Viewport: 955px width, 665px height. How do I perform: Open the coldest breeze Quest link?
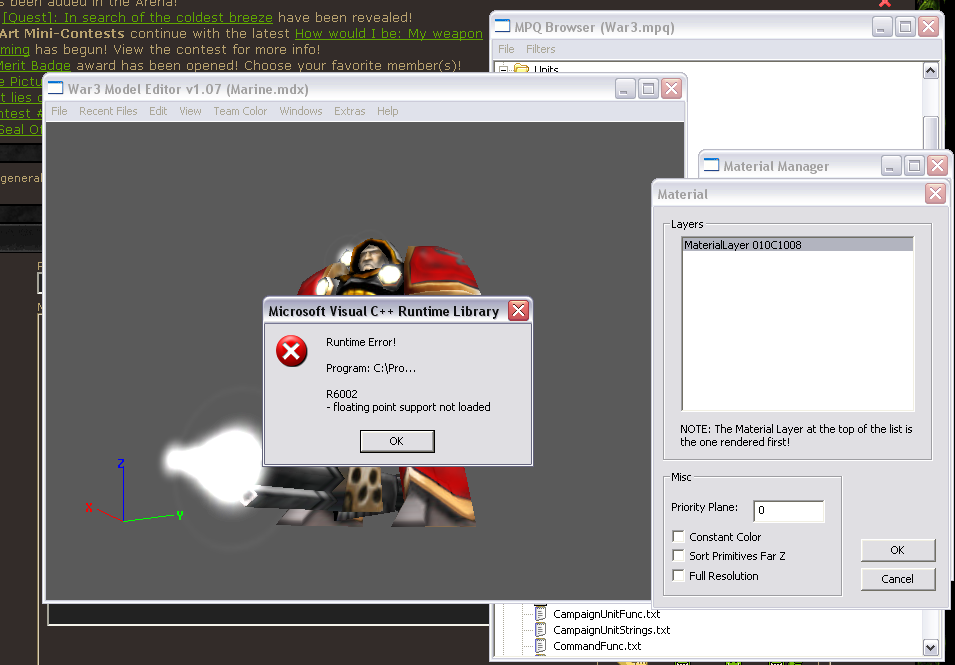138,17
